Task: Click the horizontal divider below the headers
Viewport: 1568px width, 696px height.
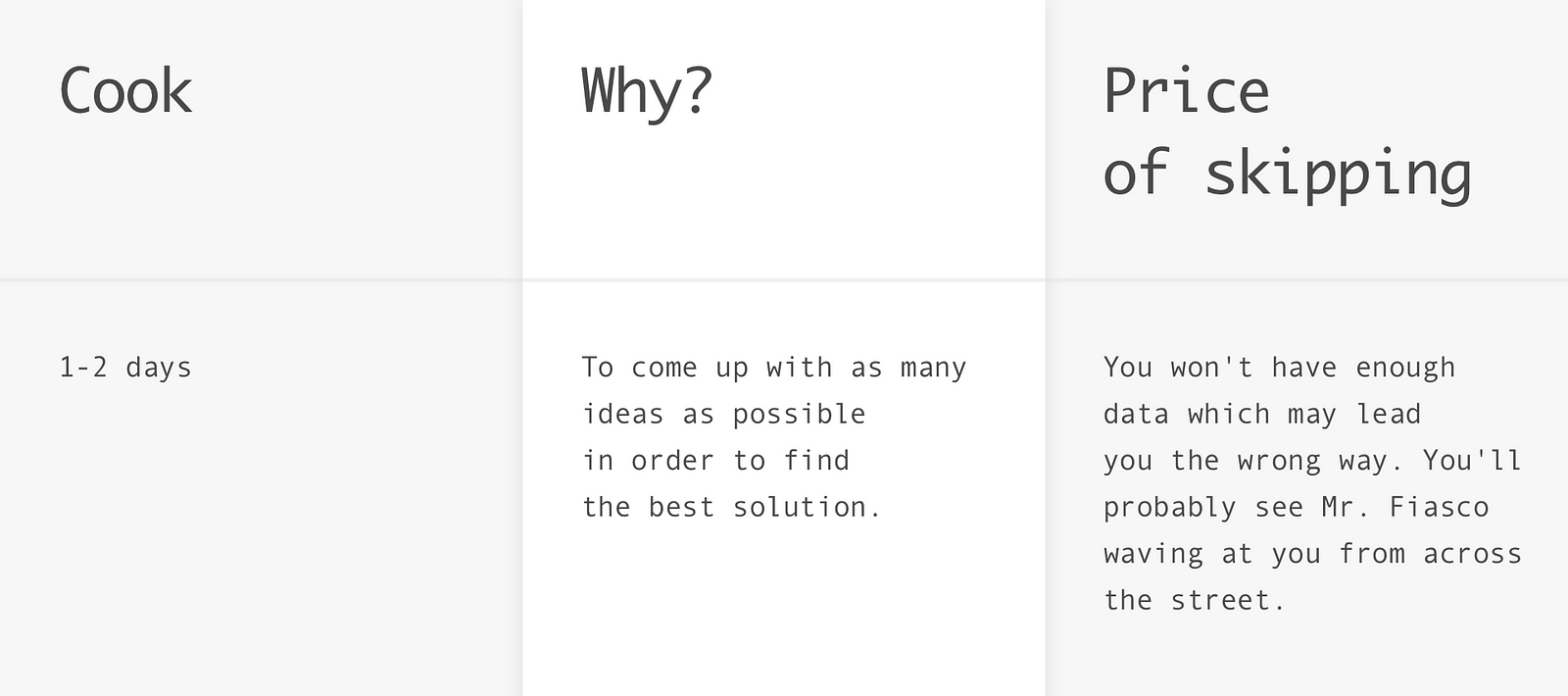Action: point(784,280)
